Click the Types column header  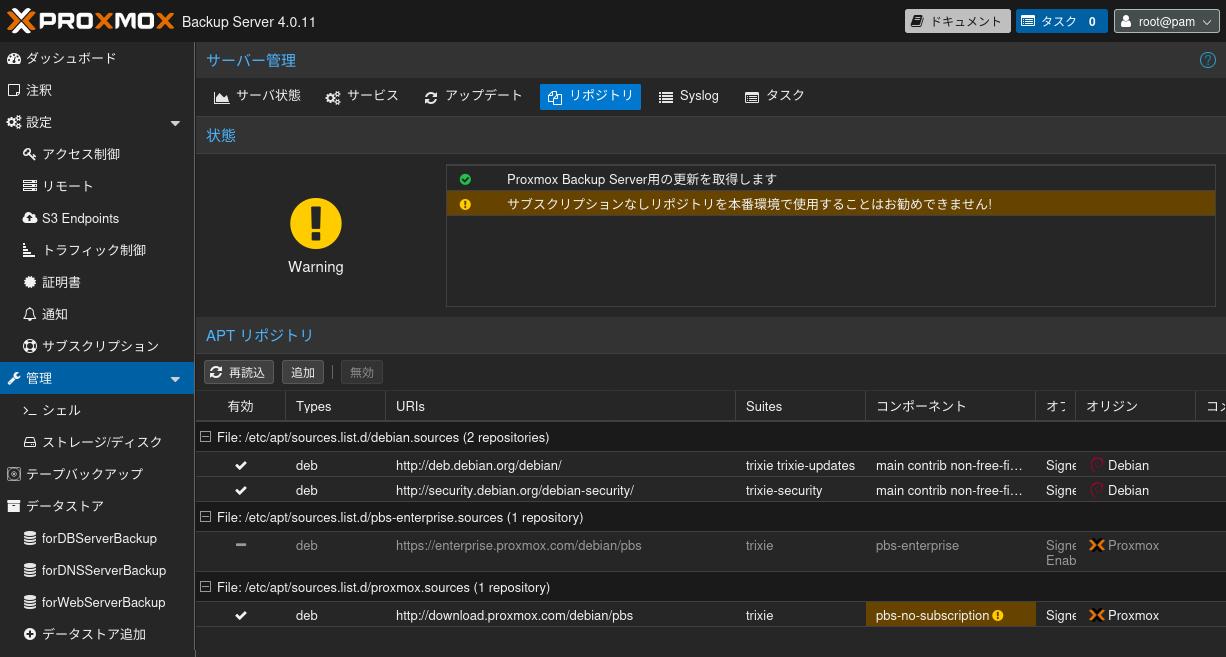point(335,406)
